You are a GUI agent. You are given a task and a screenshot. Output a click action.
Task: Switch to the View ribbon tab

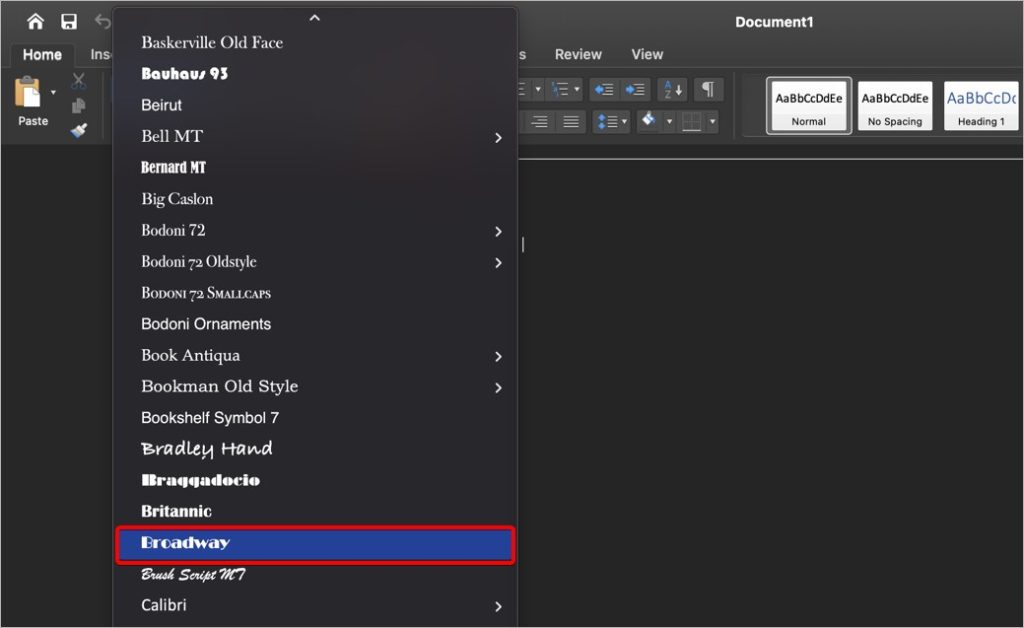(646, 55)
